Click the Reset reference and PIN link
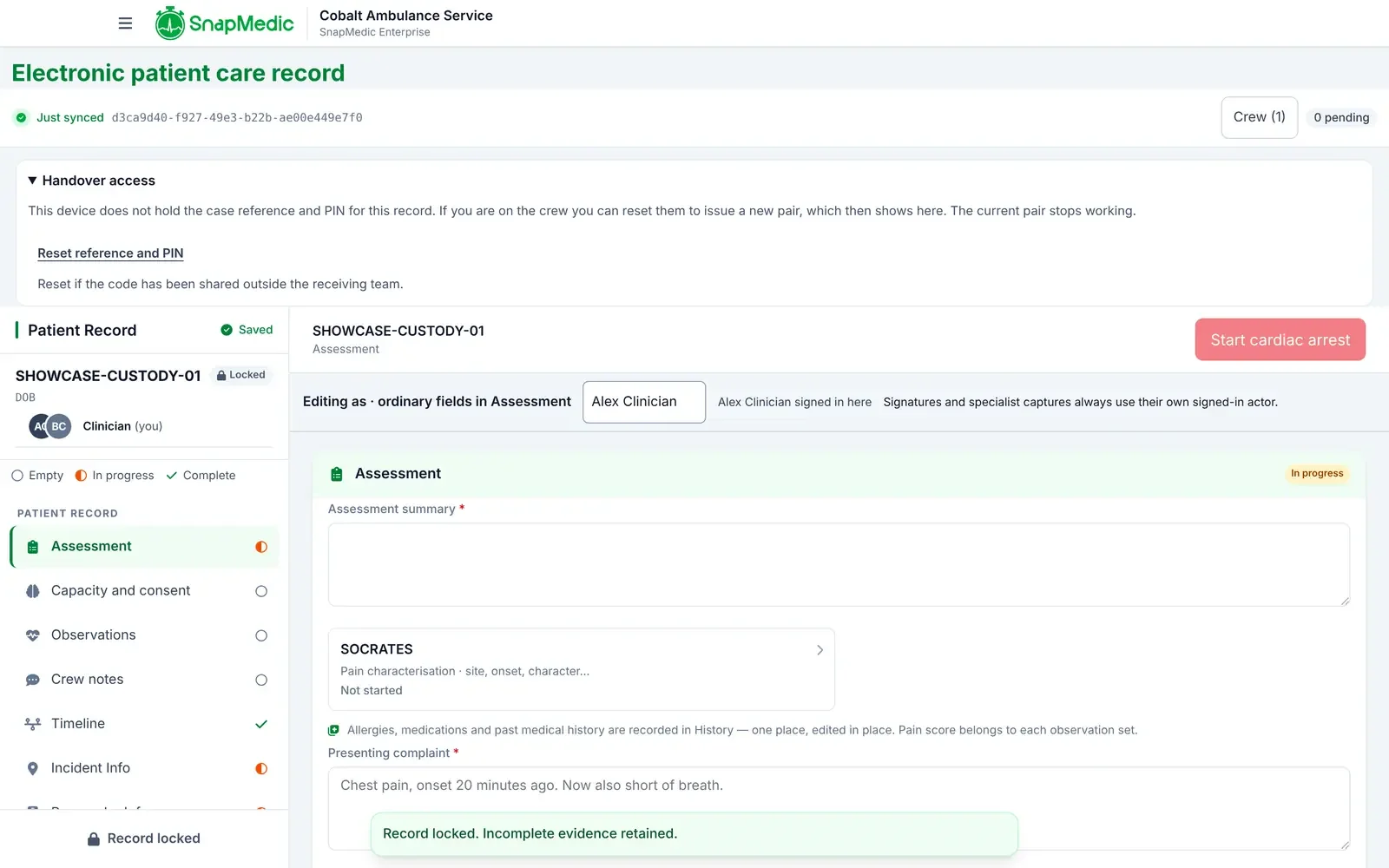The height and width of the screenshot is (868, 1389). tap(110, 253)
